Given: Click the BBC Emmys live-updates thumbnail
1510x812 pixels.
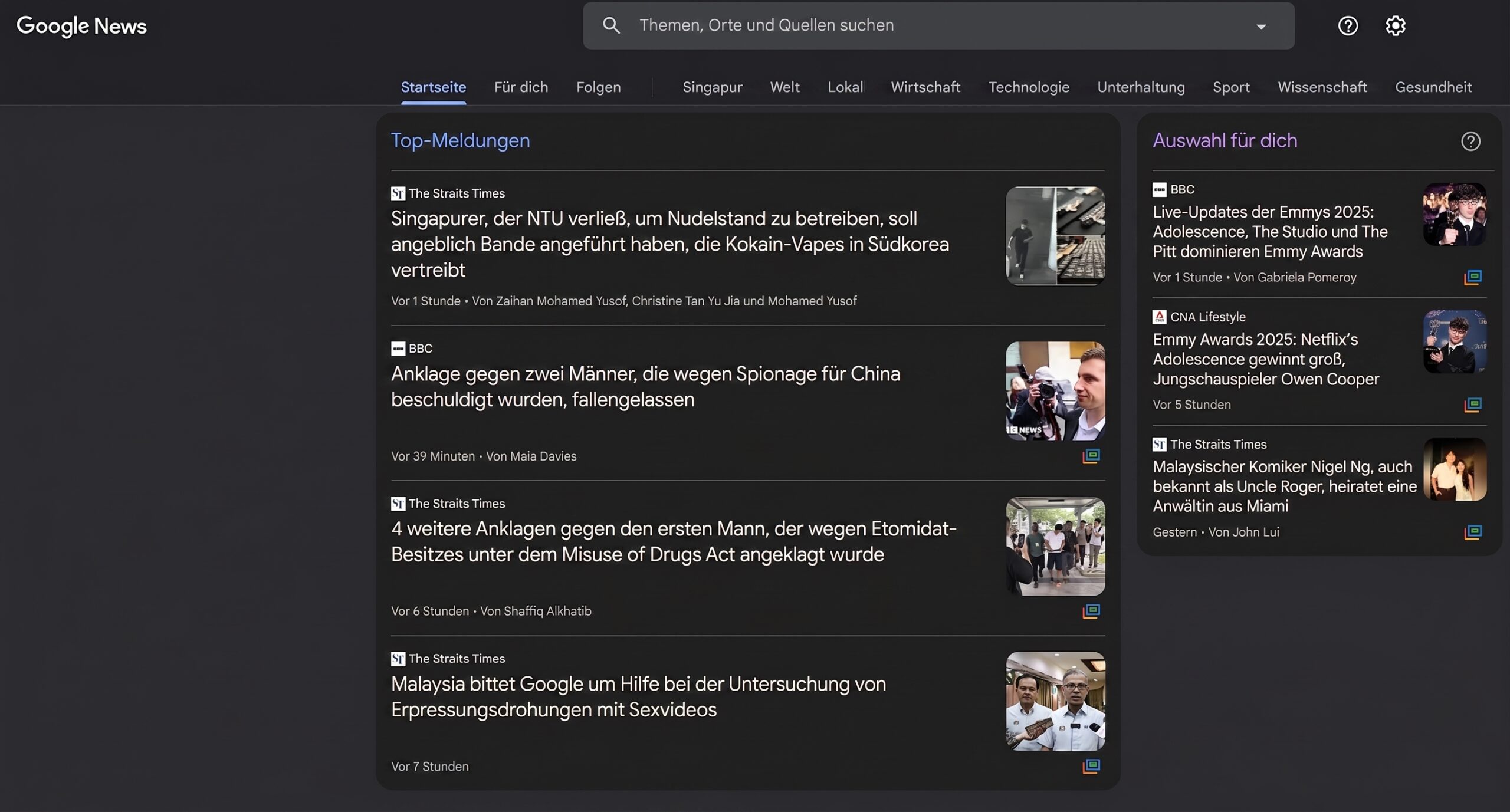Looking at the screenshot, I should point(1455,214).
